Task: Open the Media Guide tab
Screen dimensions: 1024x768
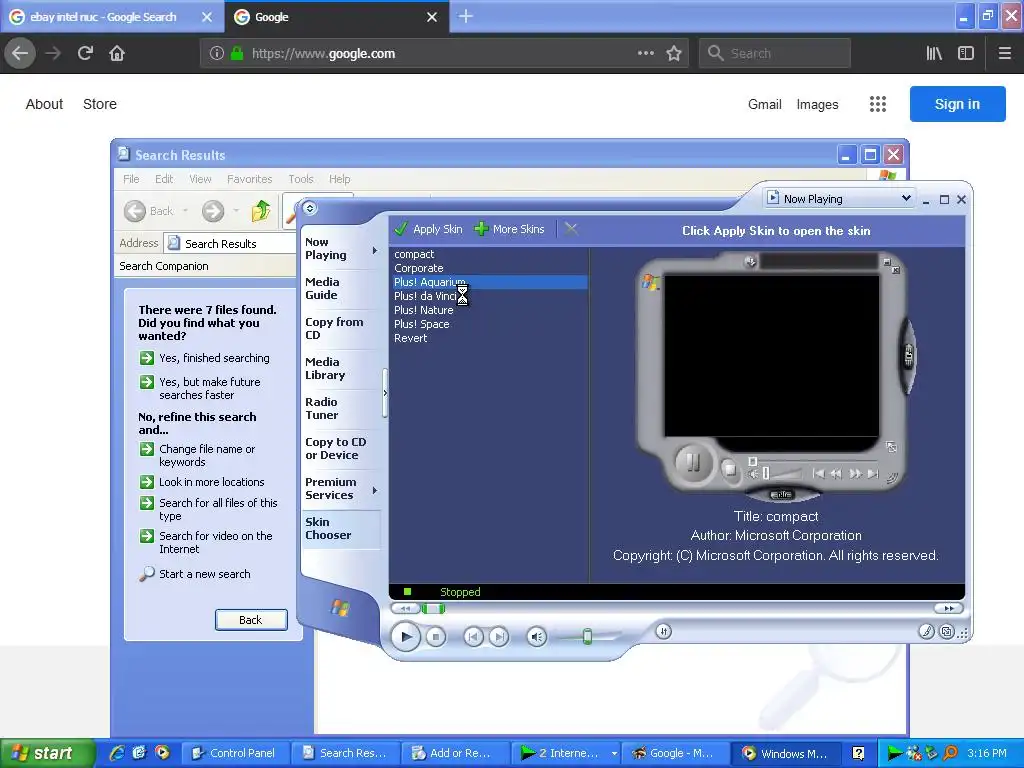Action: click(x=322, y=289)
